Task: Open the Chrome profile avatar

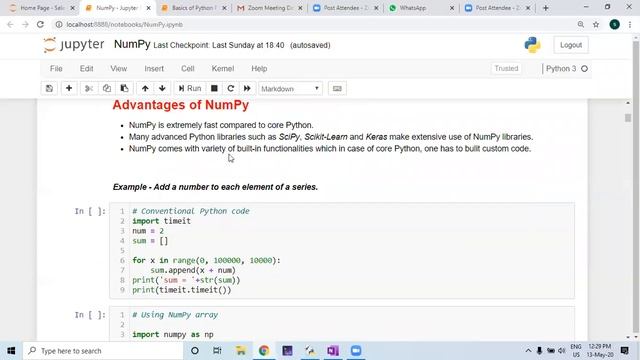Action: 614,24
